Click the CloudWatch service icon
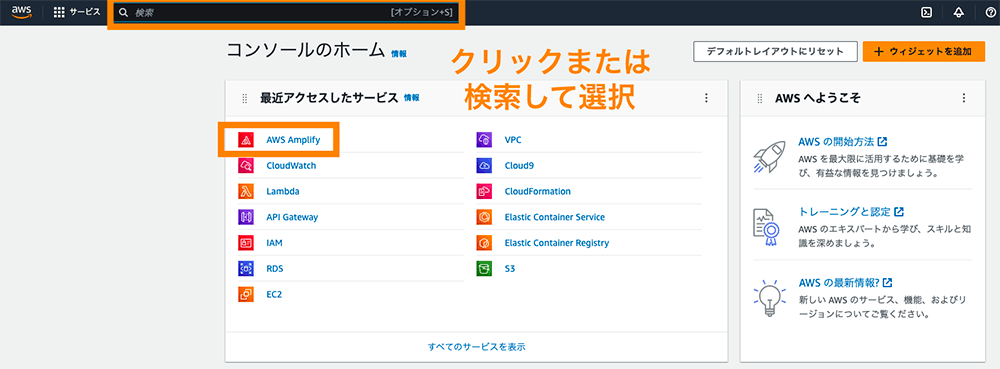Viewport: 1000px width, 369px height. 246,166
